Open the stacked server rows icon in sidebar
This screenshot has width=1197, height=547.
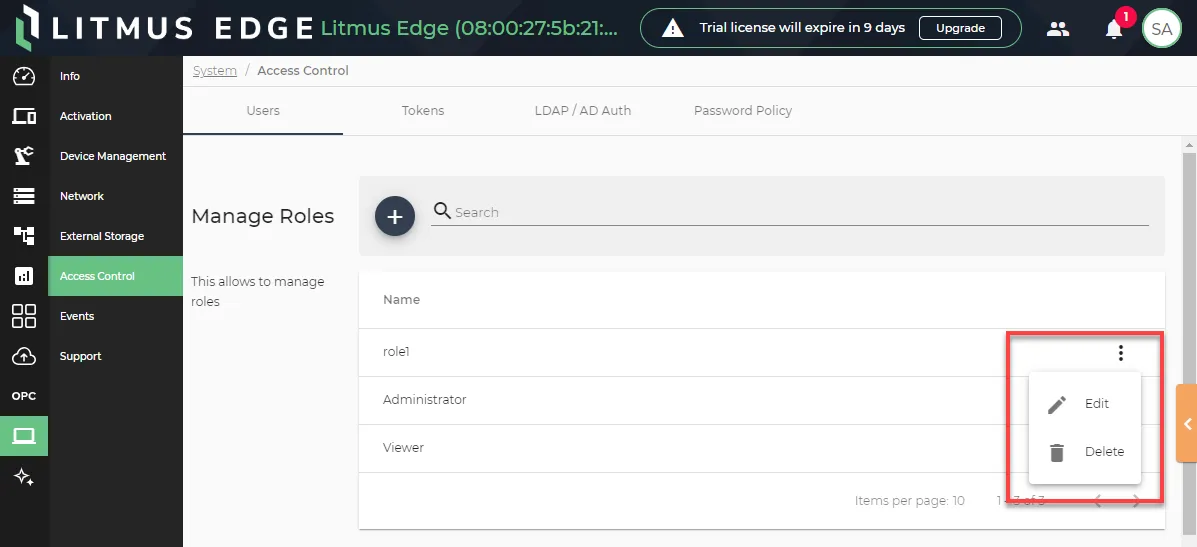pos(24,196)
